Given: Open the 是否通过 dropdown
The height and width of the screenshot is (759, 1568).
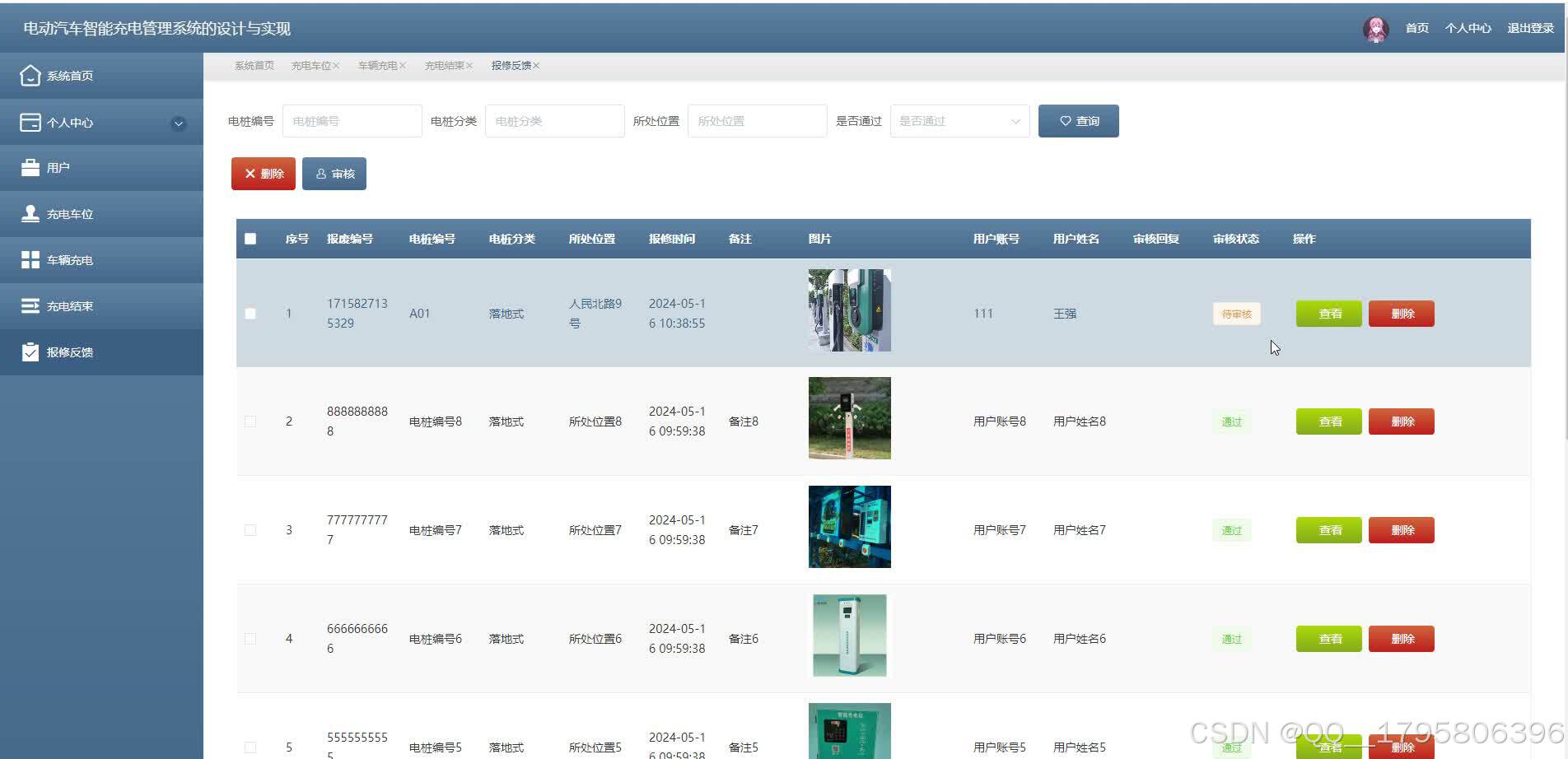Looking at the screenshot, I should pyautogui.click(x=959, y=121).
